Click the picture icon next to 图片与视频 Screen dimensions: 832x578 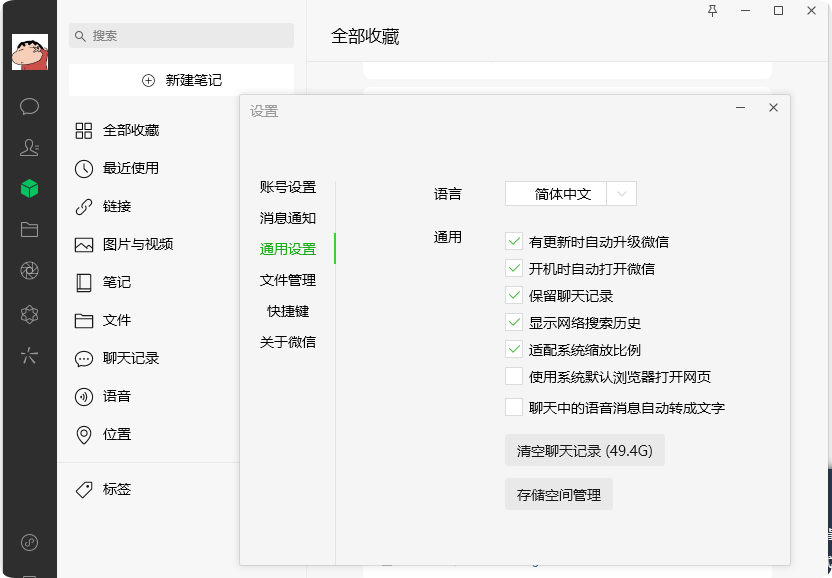[84, 245]
